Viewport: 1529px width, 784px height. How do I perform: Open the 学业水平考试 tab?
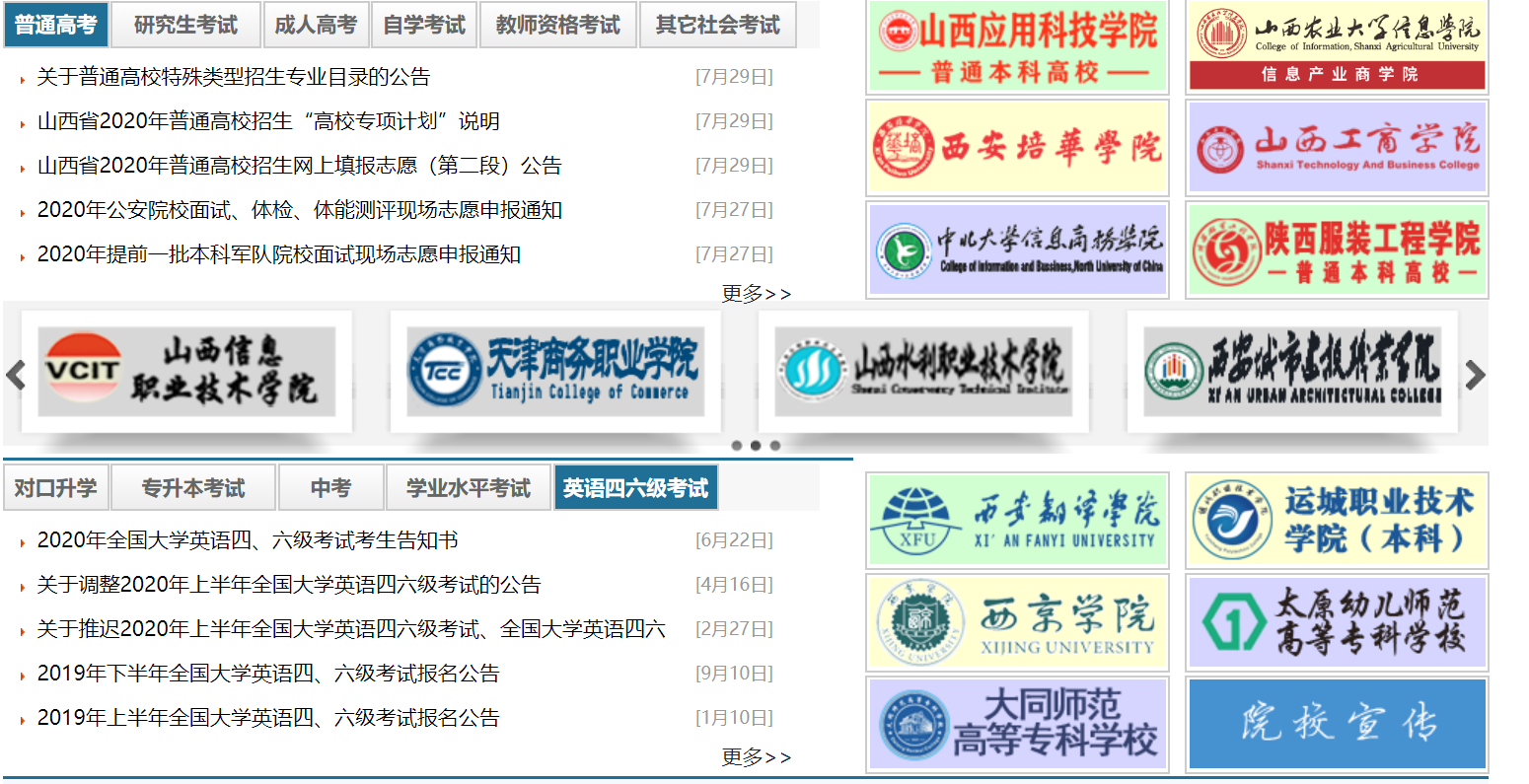pyautogui.click(x=469, y=488)
